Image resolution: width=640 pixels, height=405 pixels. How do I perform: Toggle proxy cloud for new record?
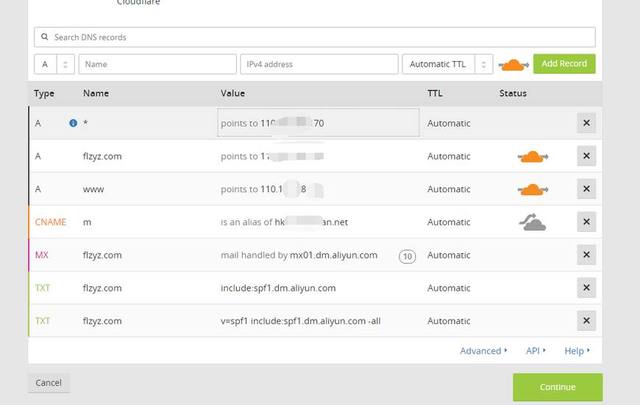point(513,64)
